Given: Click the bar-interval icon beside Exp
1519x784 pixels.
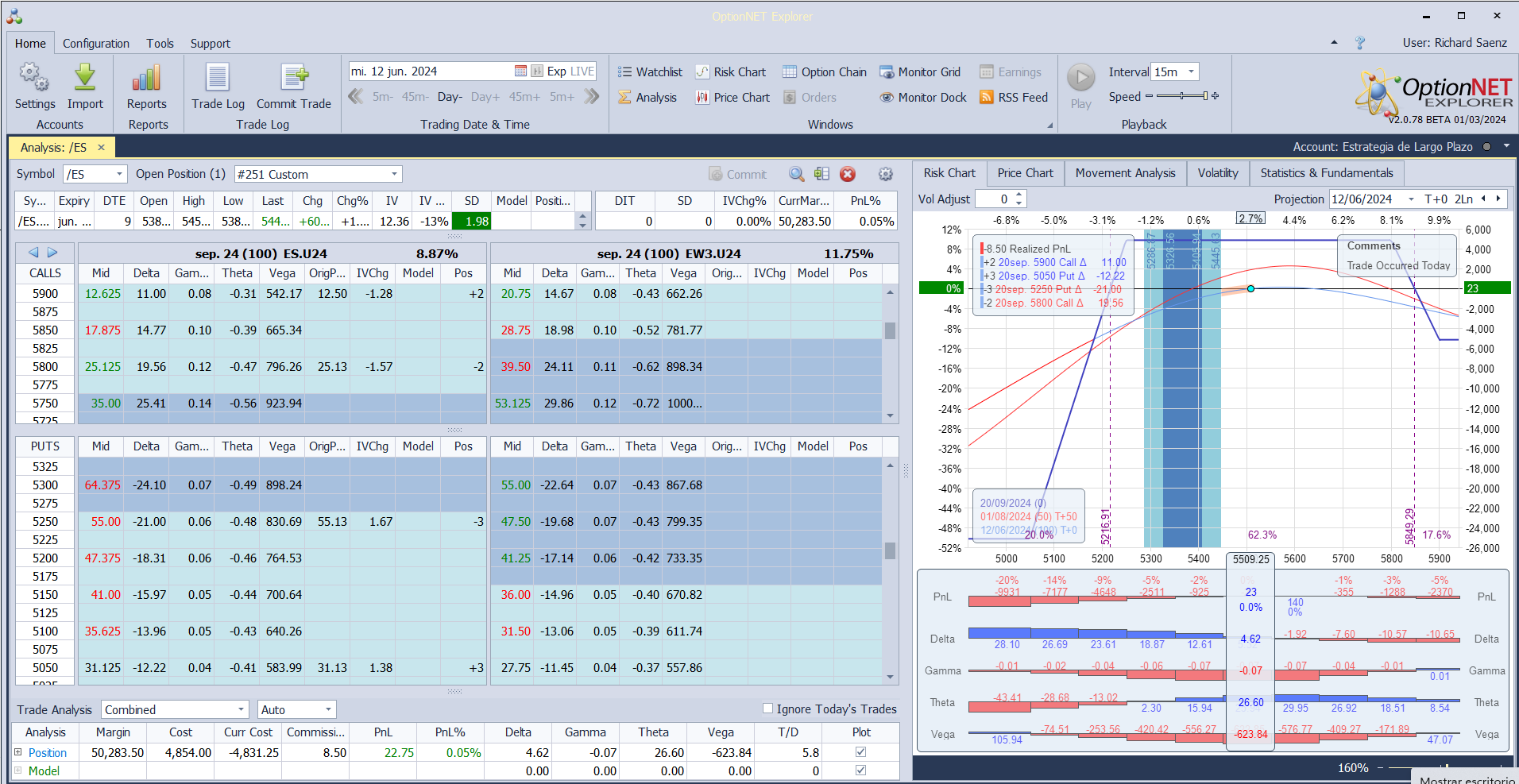Looking at the screenshot, I should click(537, 71).
